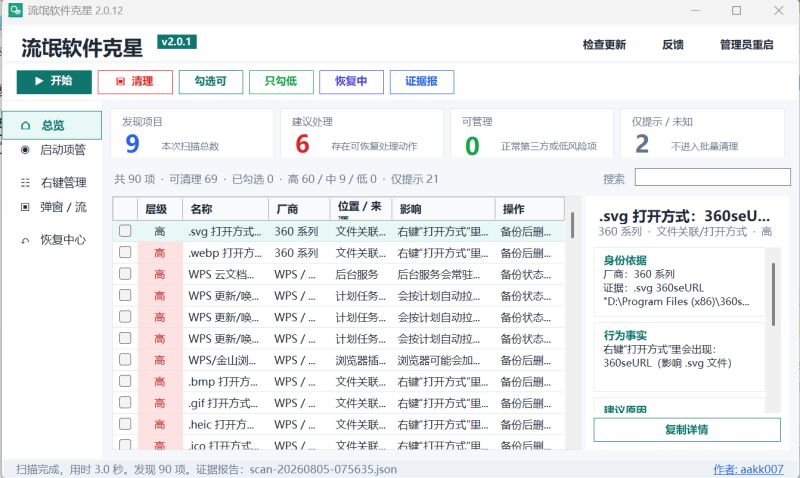The width and height of the screenshot is (800, 478).
Task: Click the 勾选可 button
Action: (x=211, y=82)
